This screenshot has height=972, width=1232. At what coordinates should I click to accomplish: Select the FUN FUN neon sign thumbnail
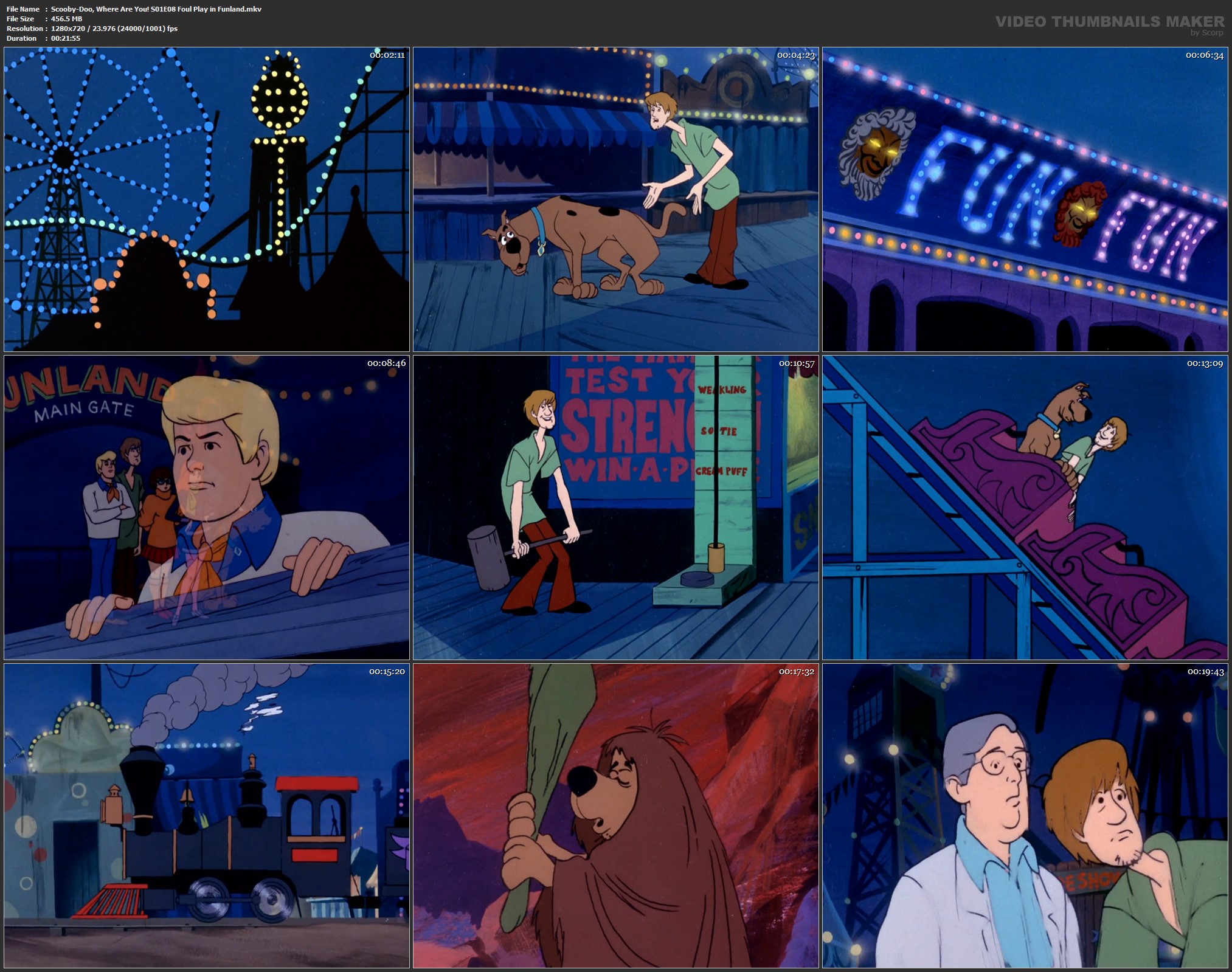1025,199
